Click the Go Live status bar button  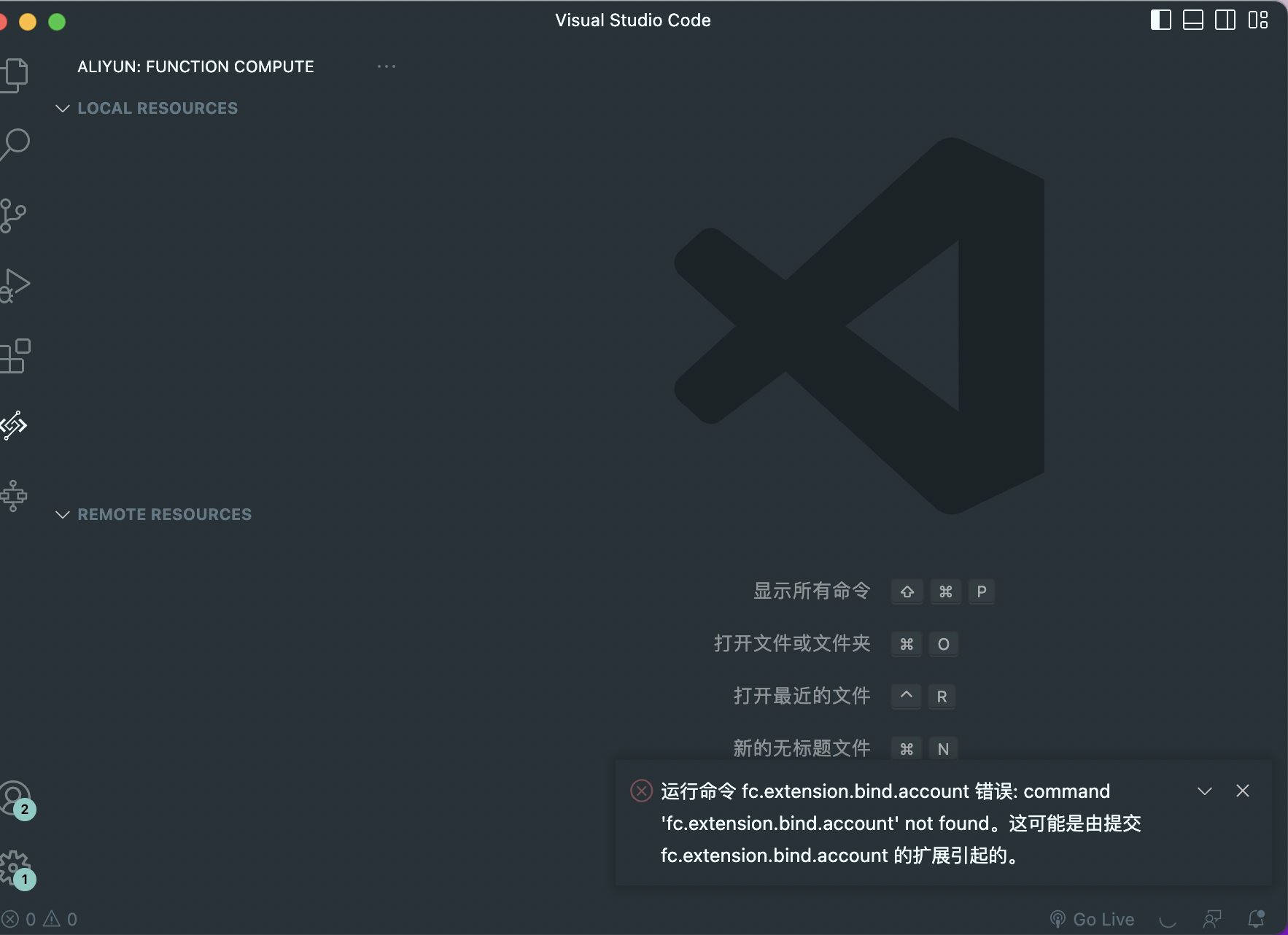[1092, 919]
